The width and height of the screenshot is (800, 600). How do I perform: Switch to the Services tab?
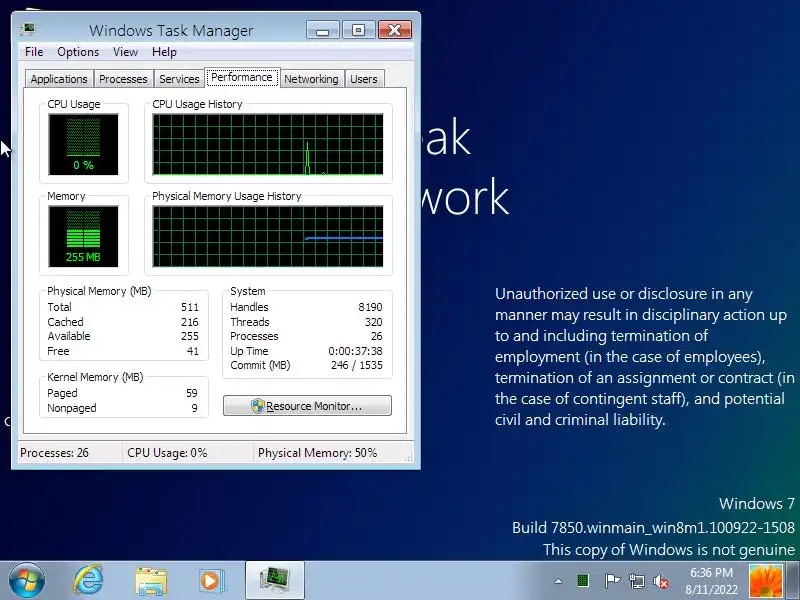(179, 79)
